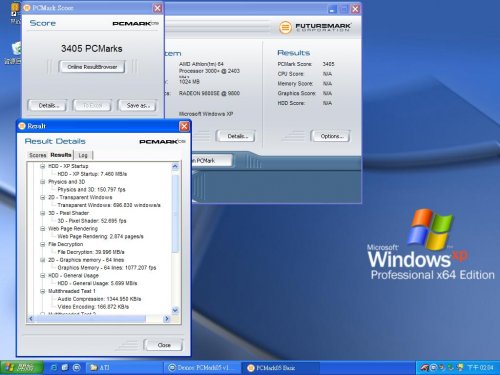
Task: Click the '1024 MB' memory value
Action: click(189, 82)
